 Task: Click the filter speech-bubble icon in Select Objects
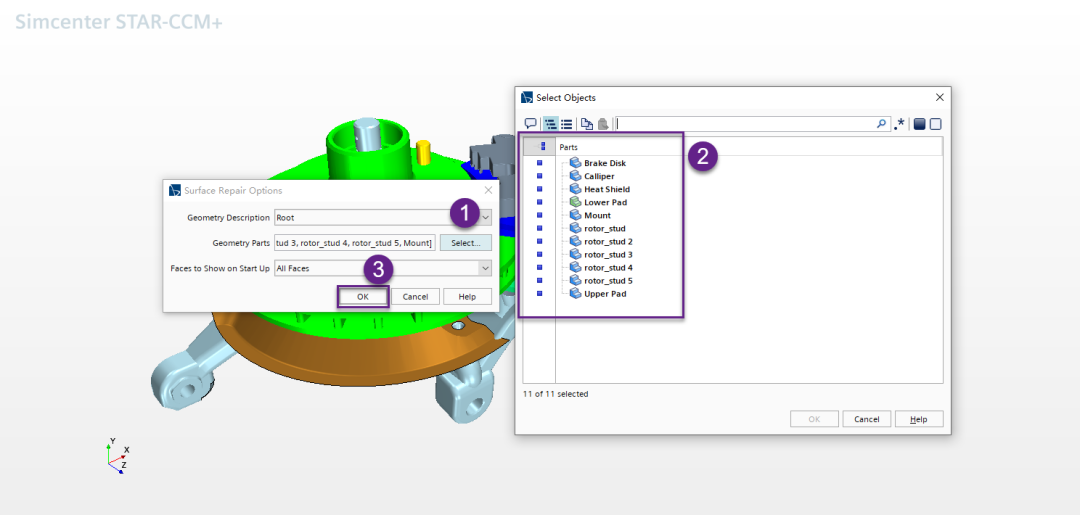(530, 124)
